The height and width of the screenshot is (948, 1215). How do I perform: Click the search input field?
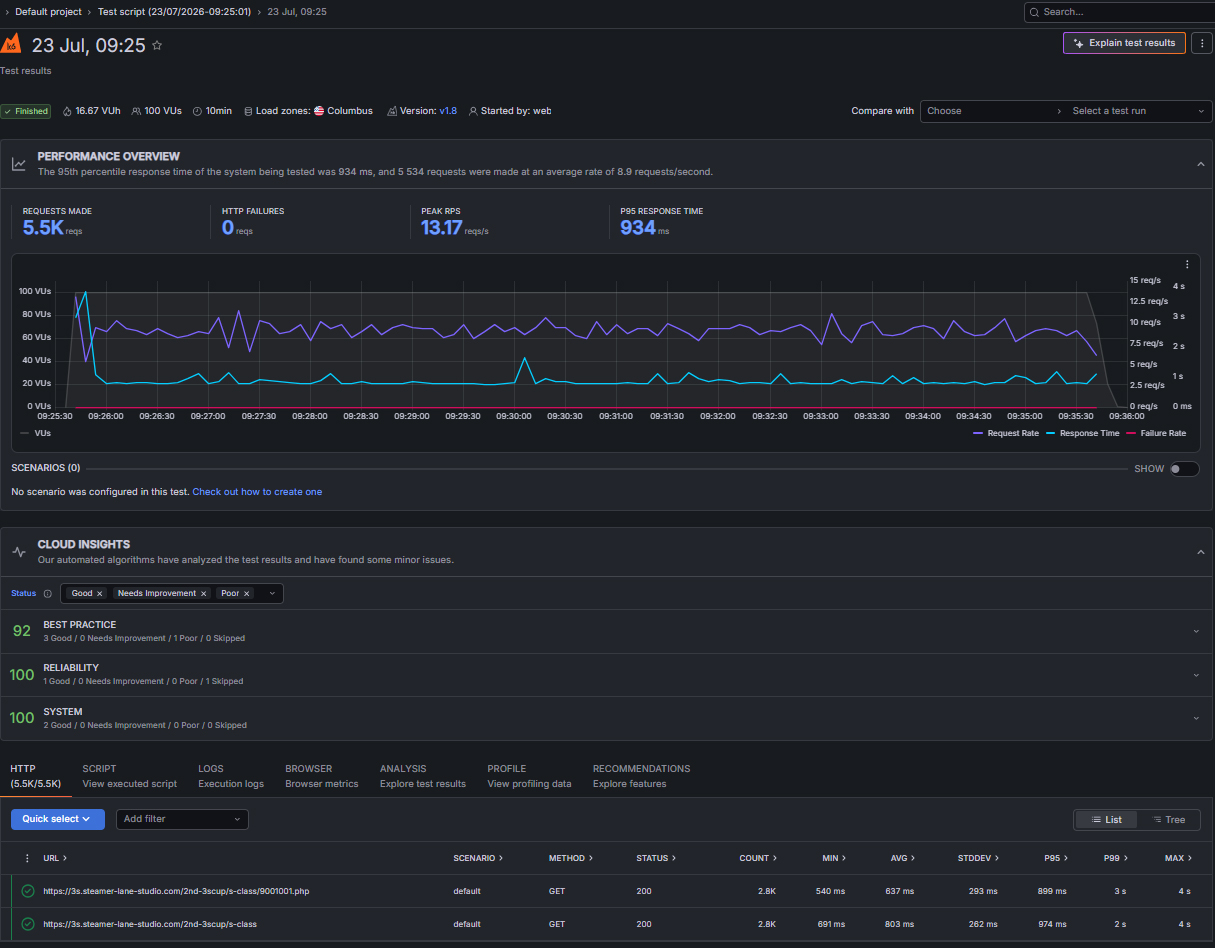pyautogui.click(x=1118, y=12)
